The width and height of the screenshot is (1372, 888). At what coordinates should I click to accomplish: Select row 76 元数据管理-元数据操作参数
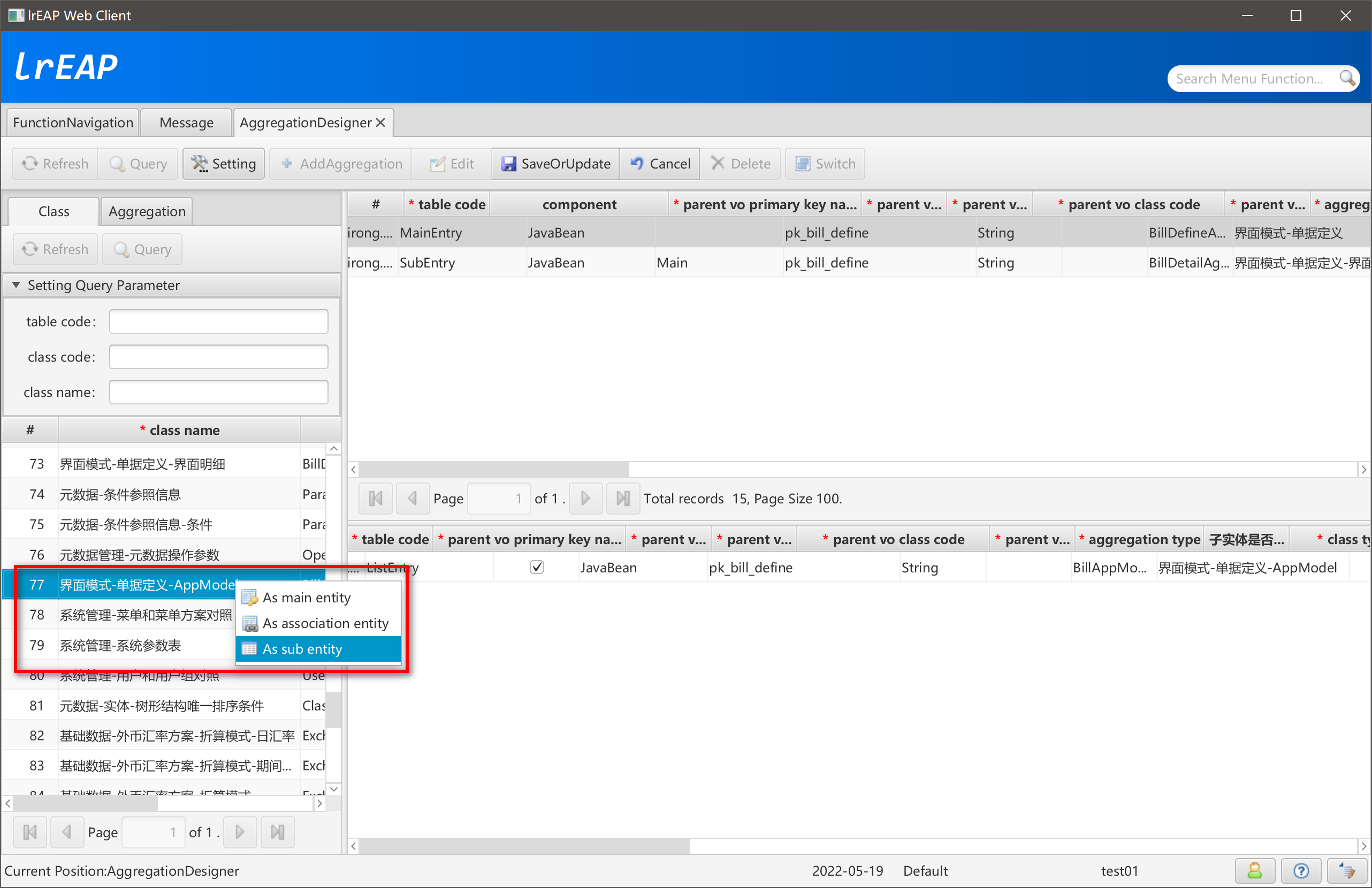point(164,554)
